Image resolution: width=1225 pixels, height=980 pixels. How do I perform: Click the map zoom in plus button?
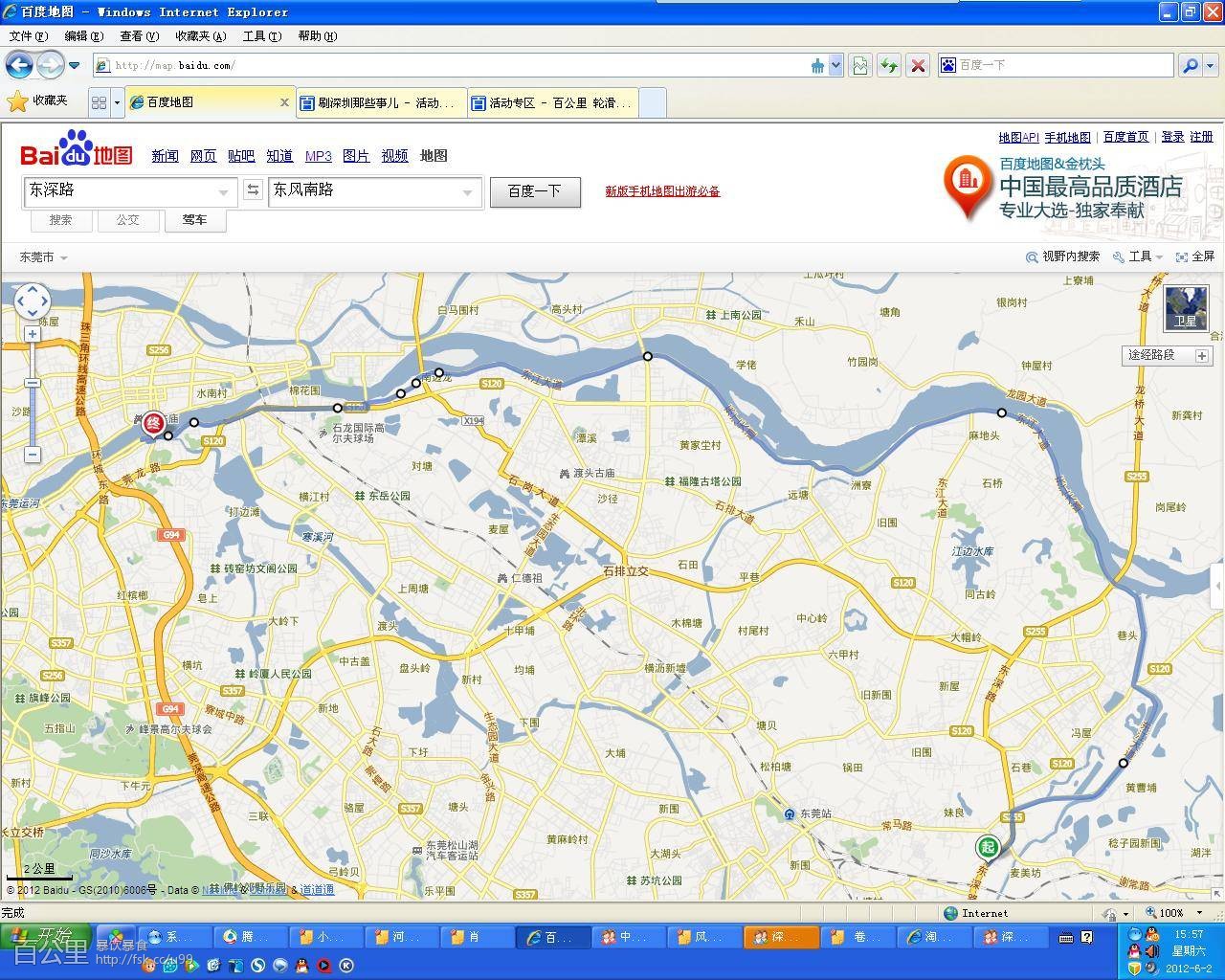point(33,334)
